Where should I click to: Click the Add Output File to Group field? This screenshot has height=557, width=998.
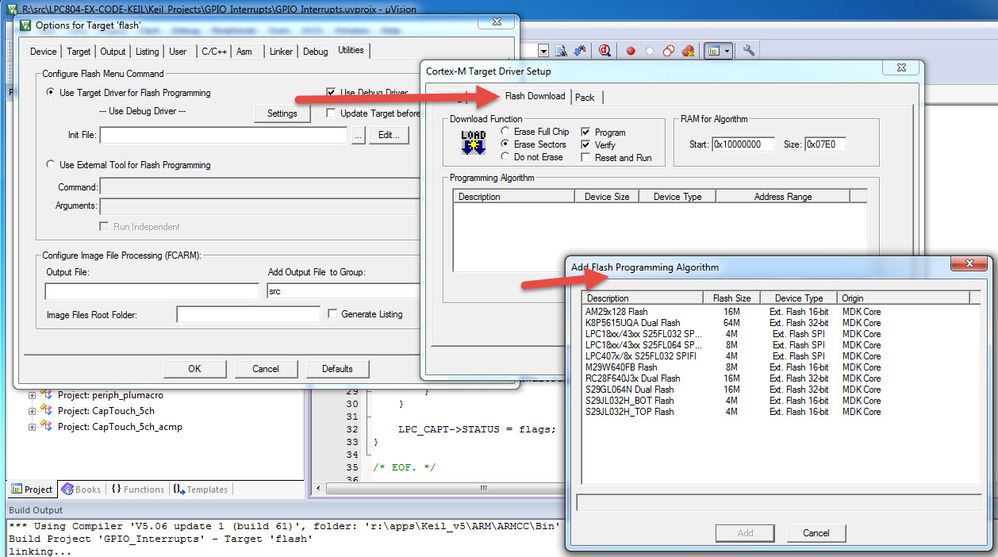[344, 292]
